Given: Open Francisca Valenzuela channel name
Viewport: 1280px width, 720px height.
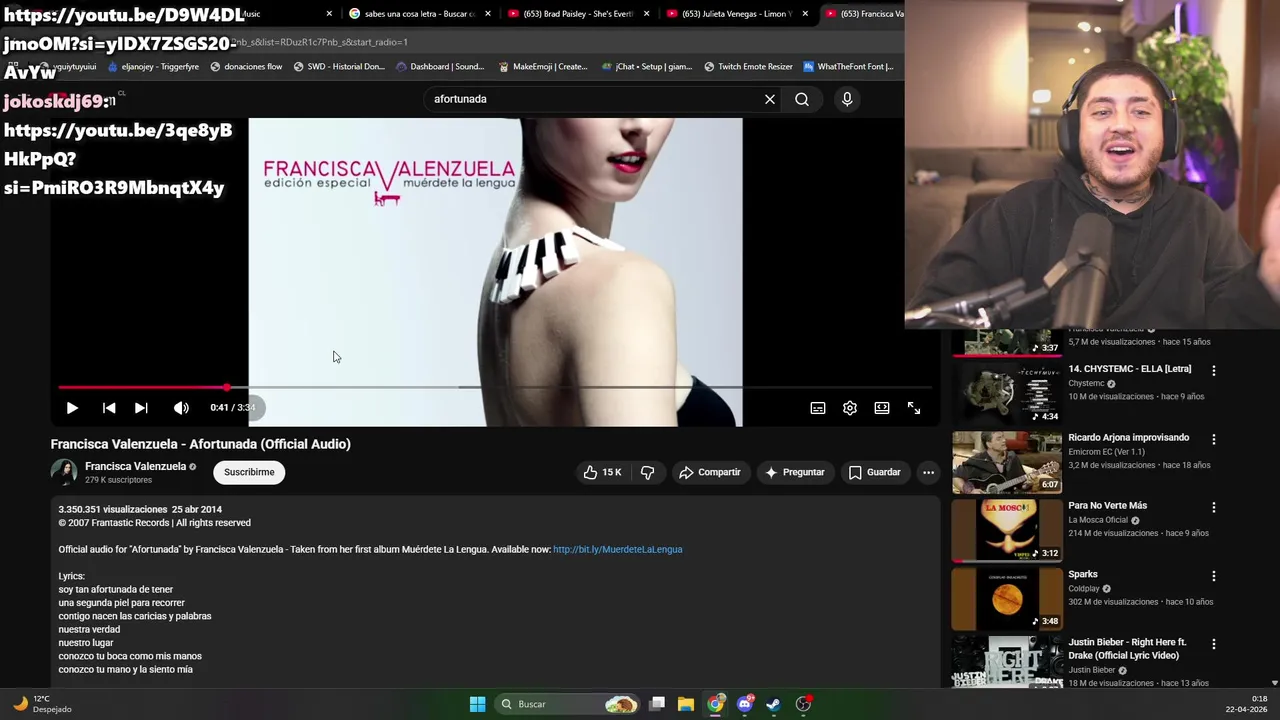Looking at the screenshot, I should [x=135, y=466].
